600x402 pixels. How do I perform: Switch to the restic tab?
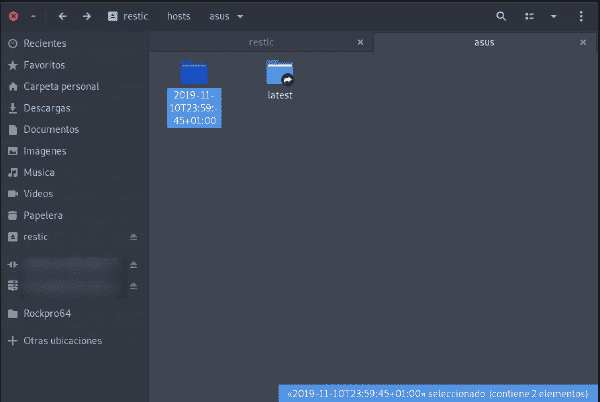tap(261, 42)
